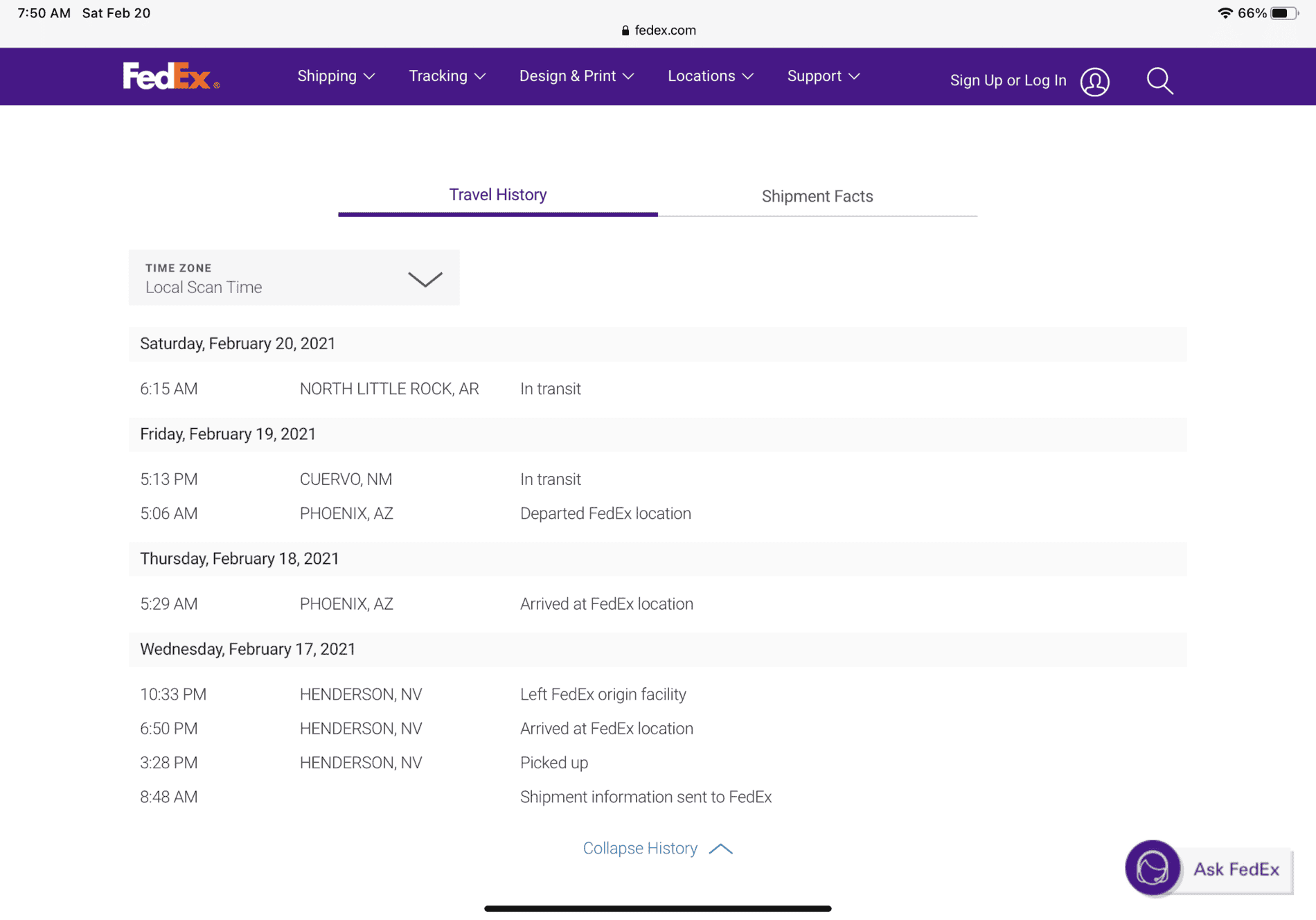Tap the fedex.com address bar
1316x920 pixels.
coord(658,30)
